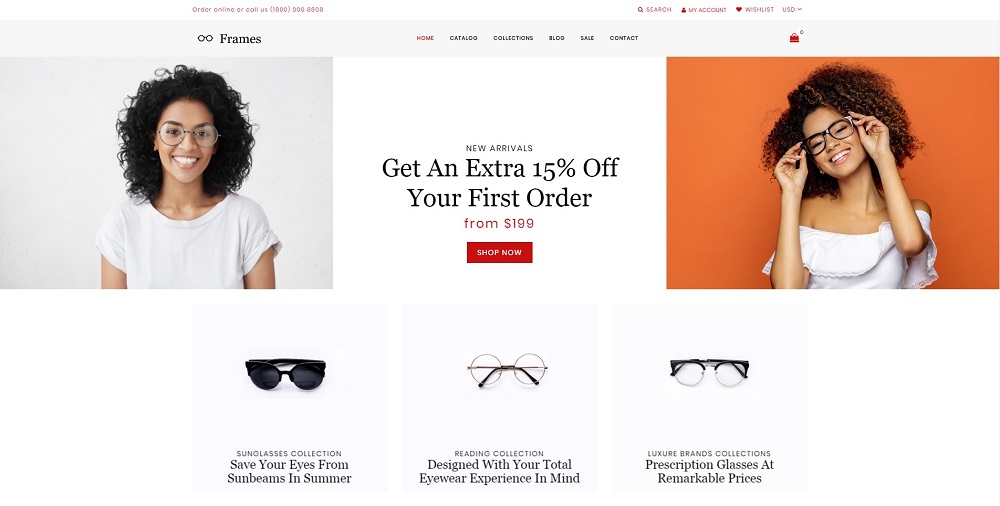
Task: Open Prescription Glasses At Remarkable Prices heading
Action: tap(709, 472)
